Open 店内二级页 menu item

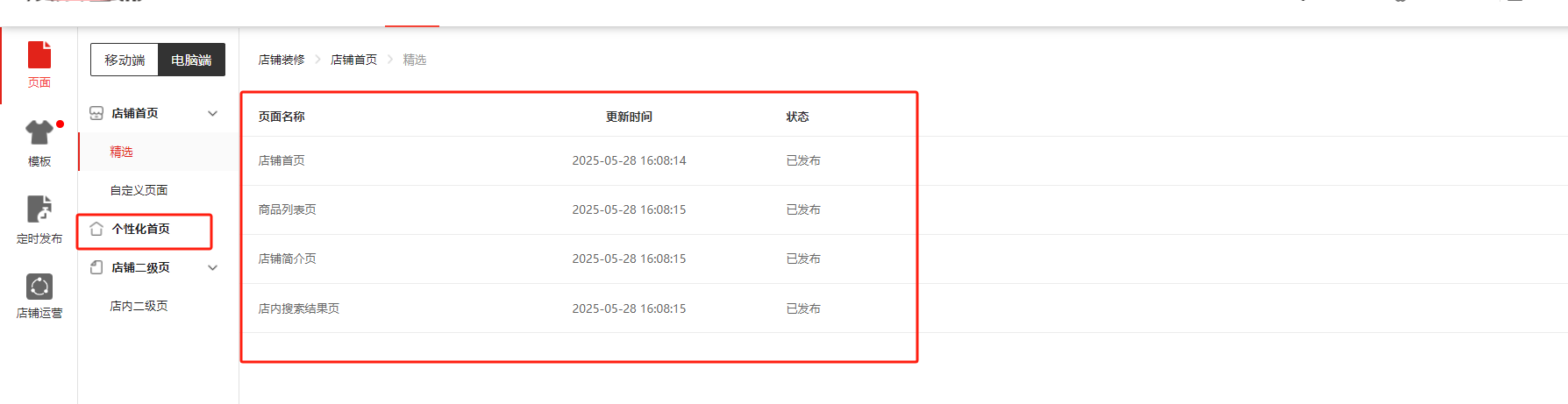pyautogui.click(x=139, y=306)
